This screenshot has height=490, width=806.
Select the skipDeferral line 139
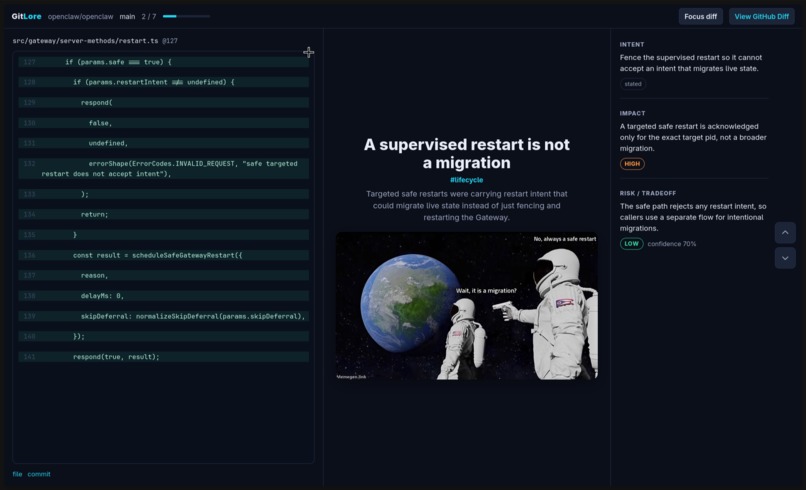click(x=163, y=316)
